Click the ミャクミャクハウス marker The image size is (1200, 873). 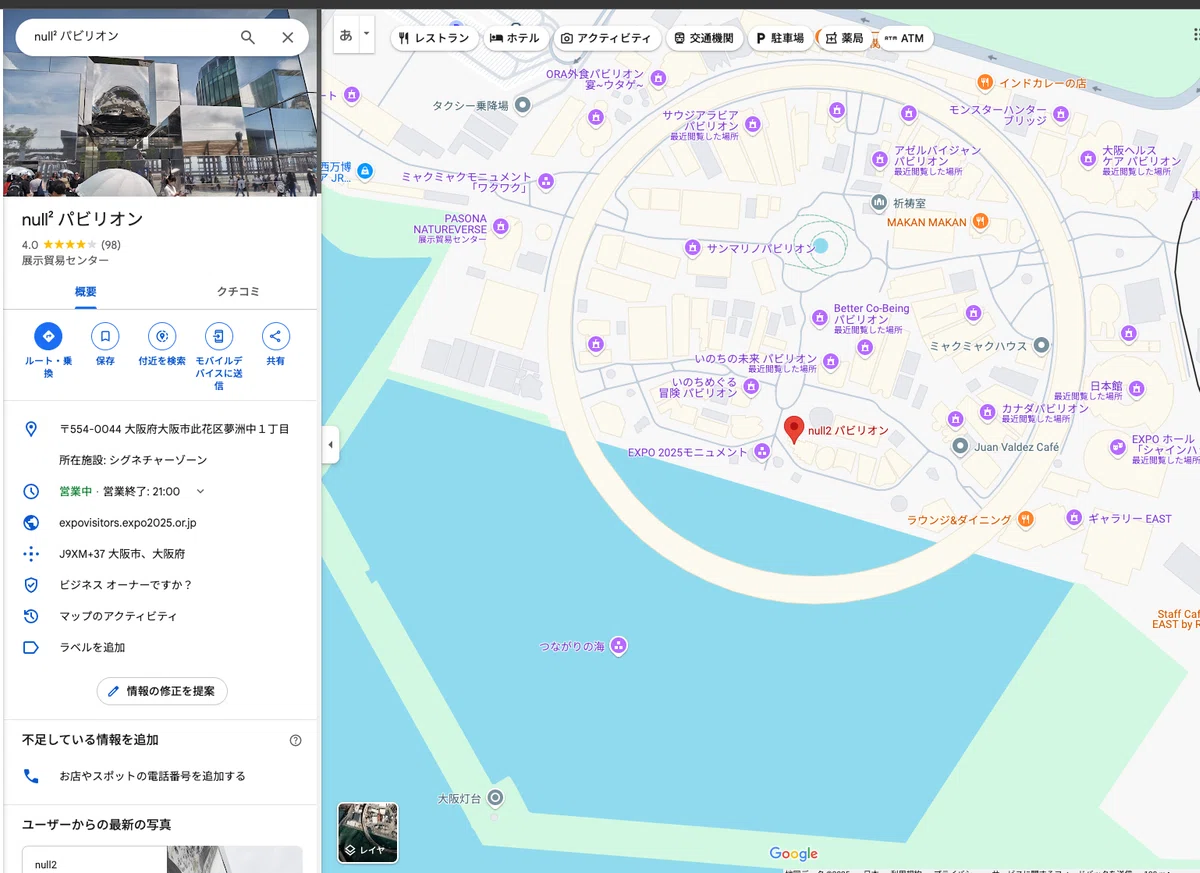[1041, 345]
